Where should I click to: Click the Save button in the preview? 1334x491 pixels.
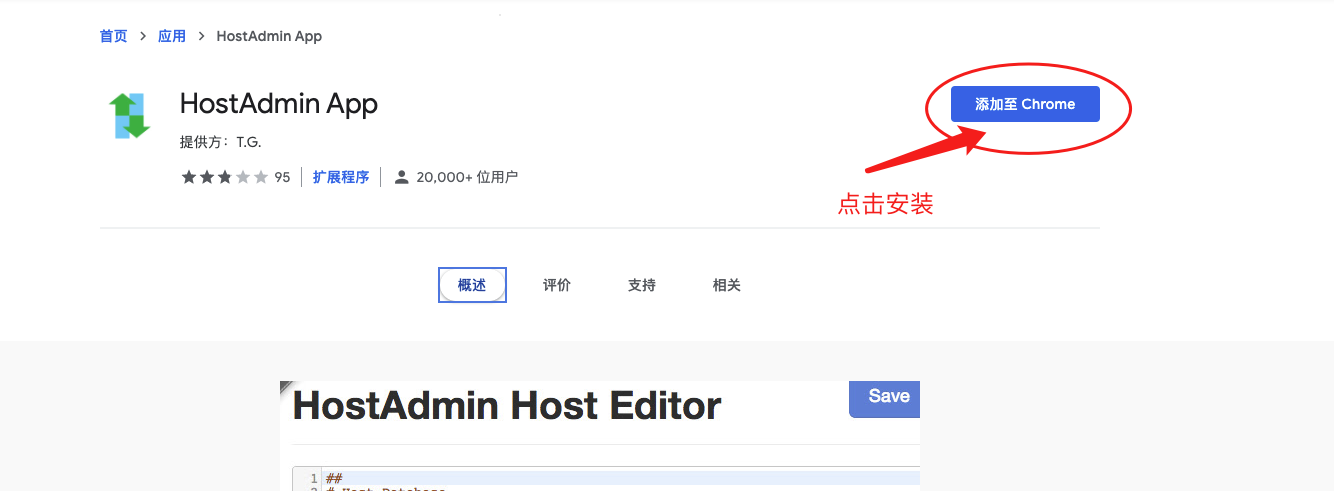click(x=885, y=398)
